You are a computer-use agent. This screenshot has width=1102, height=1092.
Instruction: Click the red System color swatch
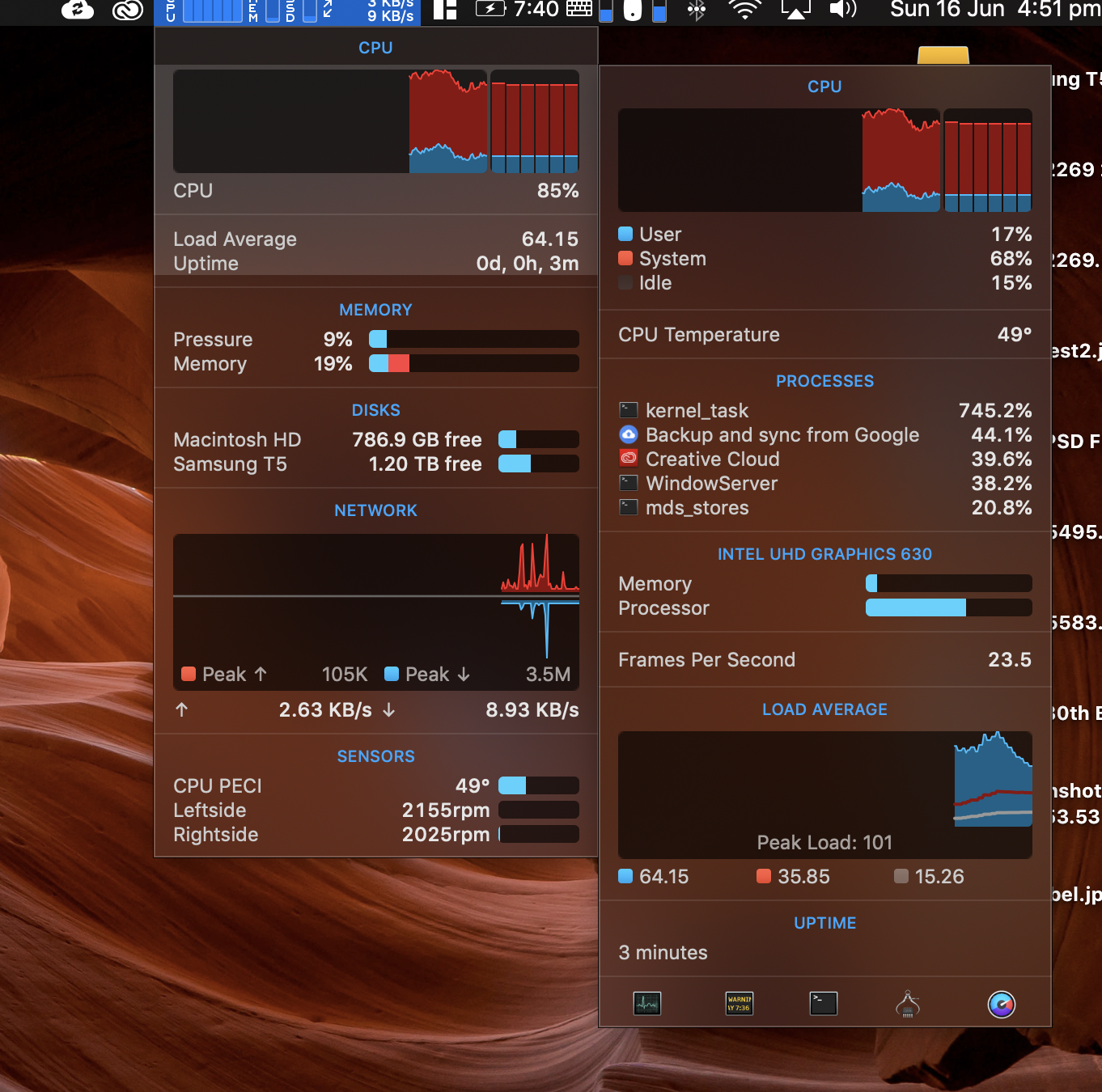[625, 258]
